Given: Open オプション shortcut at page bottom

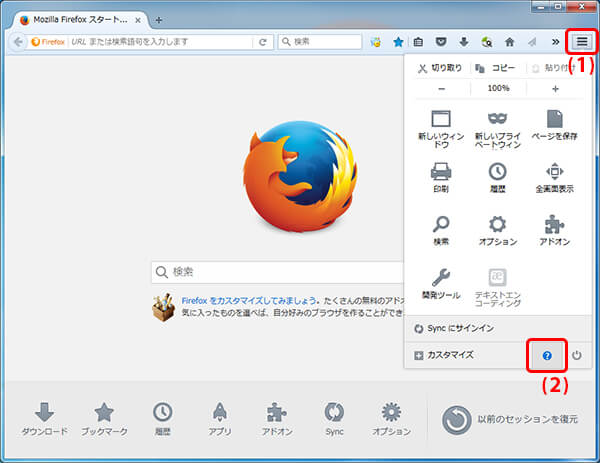Looking at the screenshot, I should (x=391, y=419).
